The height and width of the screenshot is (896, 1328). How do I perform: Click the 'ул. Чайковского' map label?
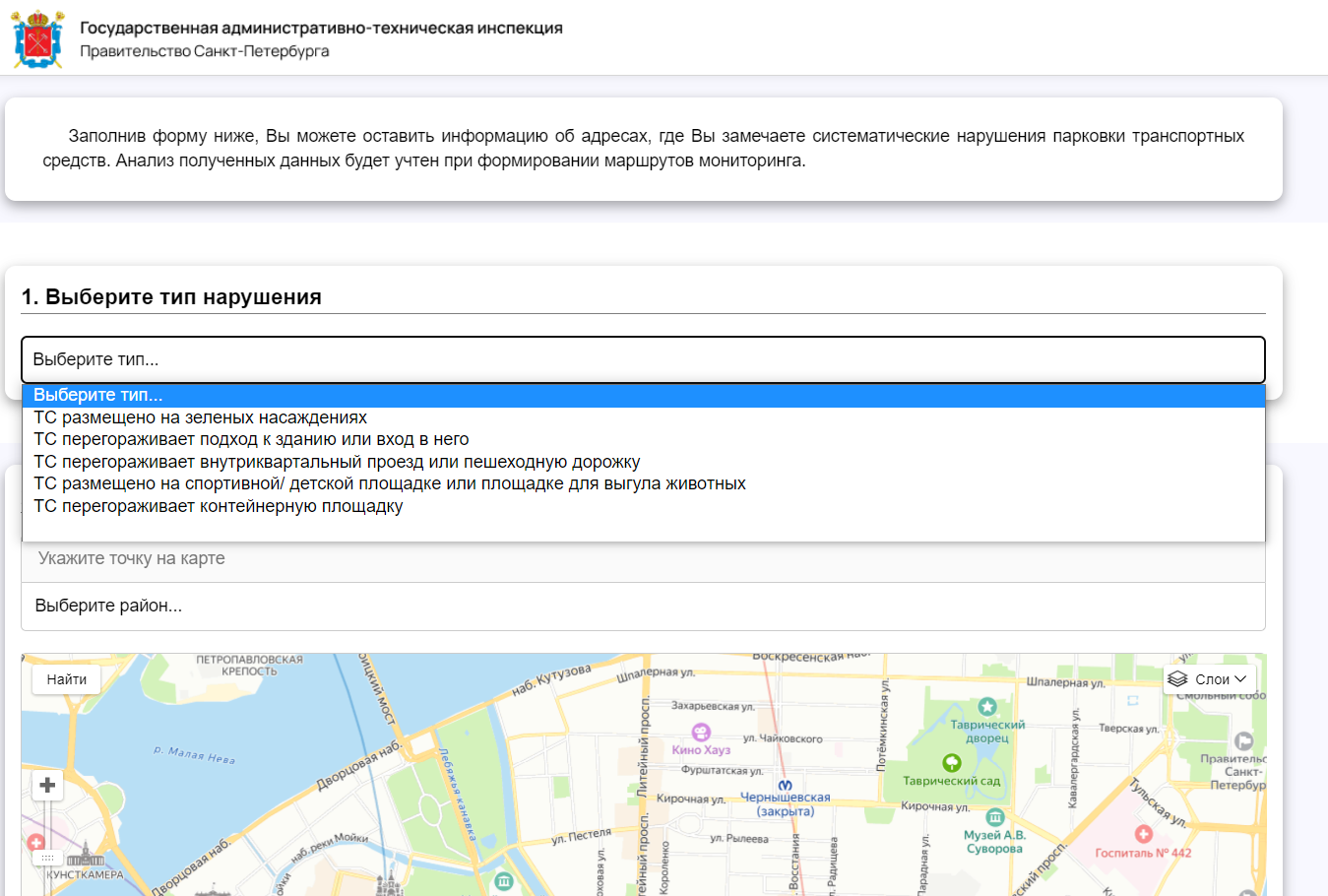pos(783,738)
